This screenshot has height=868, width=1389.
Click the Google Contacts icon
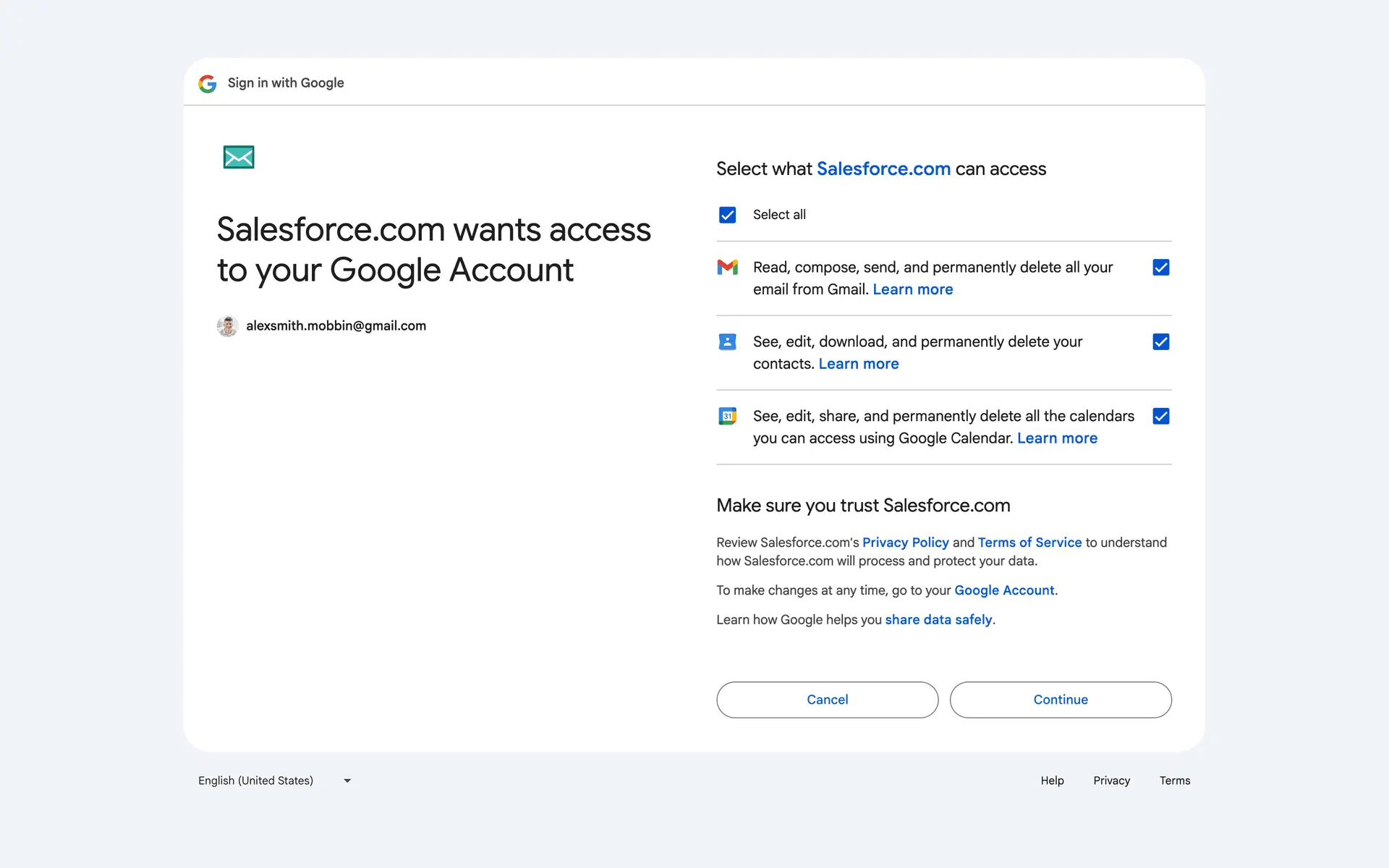[x=727, y=342]
